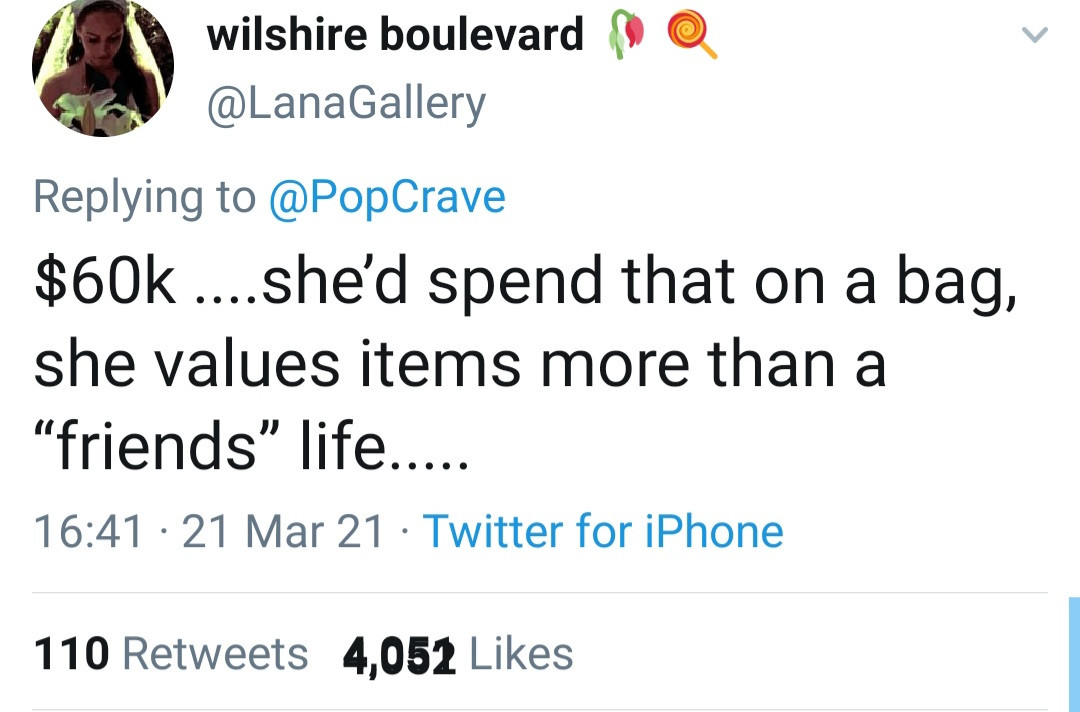This screenshot has height=712, width=1080.
Task: Click the $60k text in the tweet
Action: coord(105,280)
